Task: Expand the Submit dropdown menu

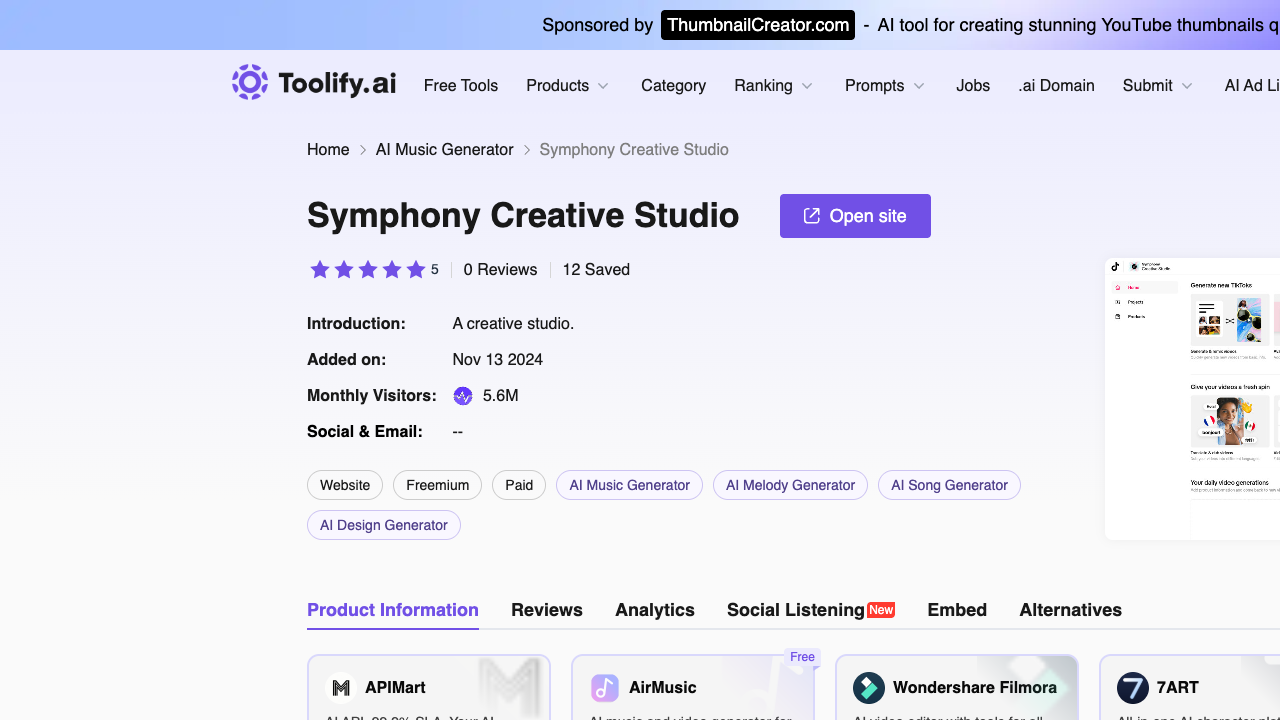Action: [x=1158, y=86]
